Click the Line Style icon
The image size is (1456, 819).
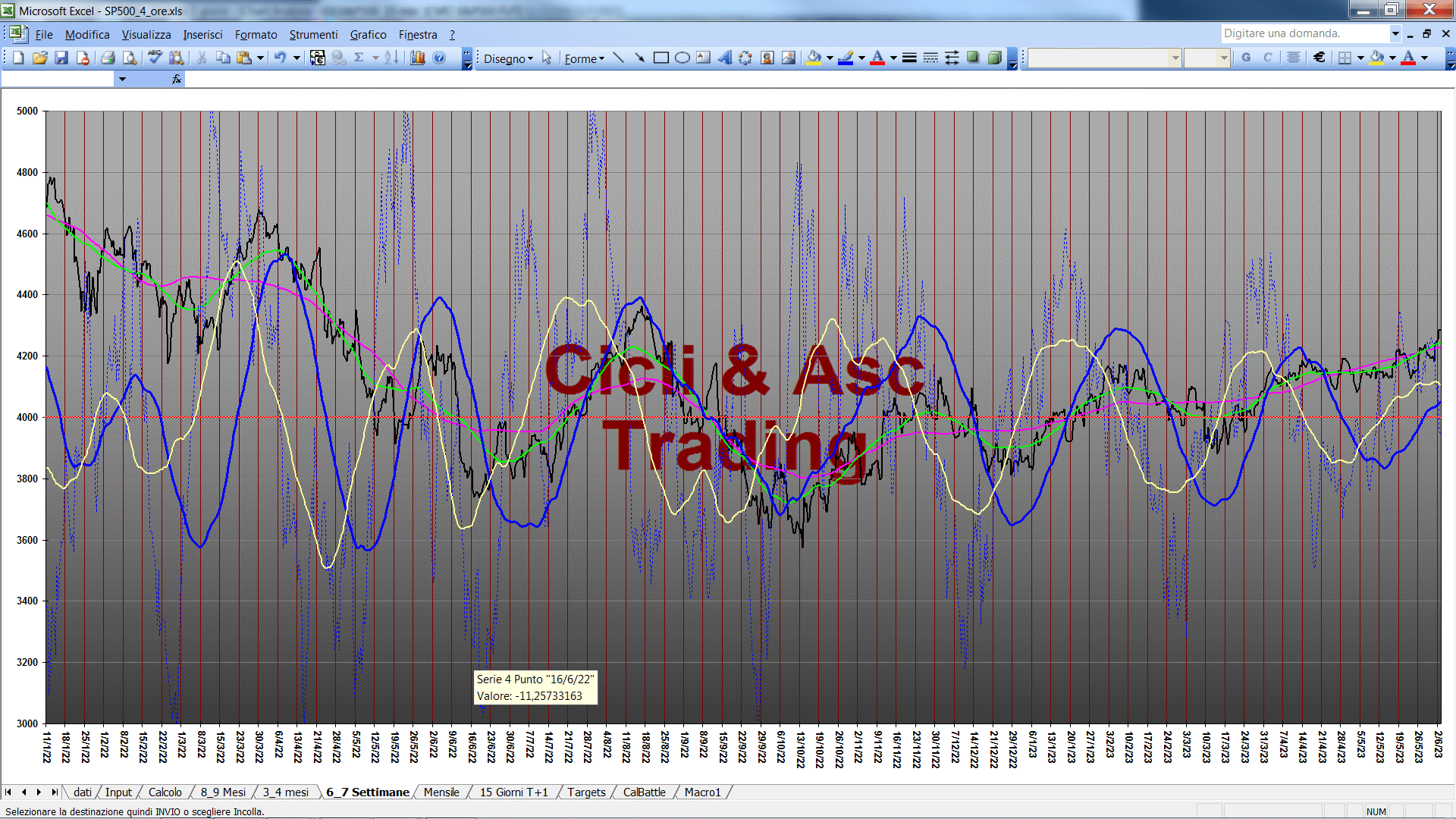pyautogui.click(x=909, y=58)
